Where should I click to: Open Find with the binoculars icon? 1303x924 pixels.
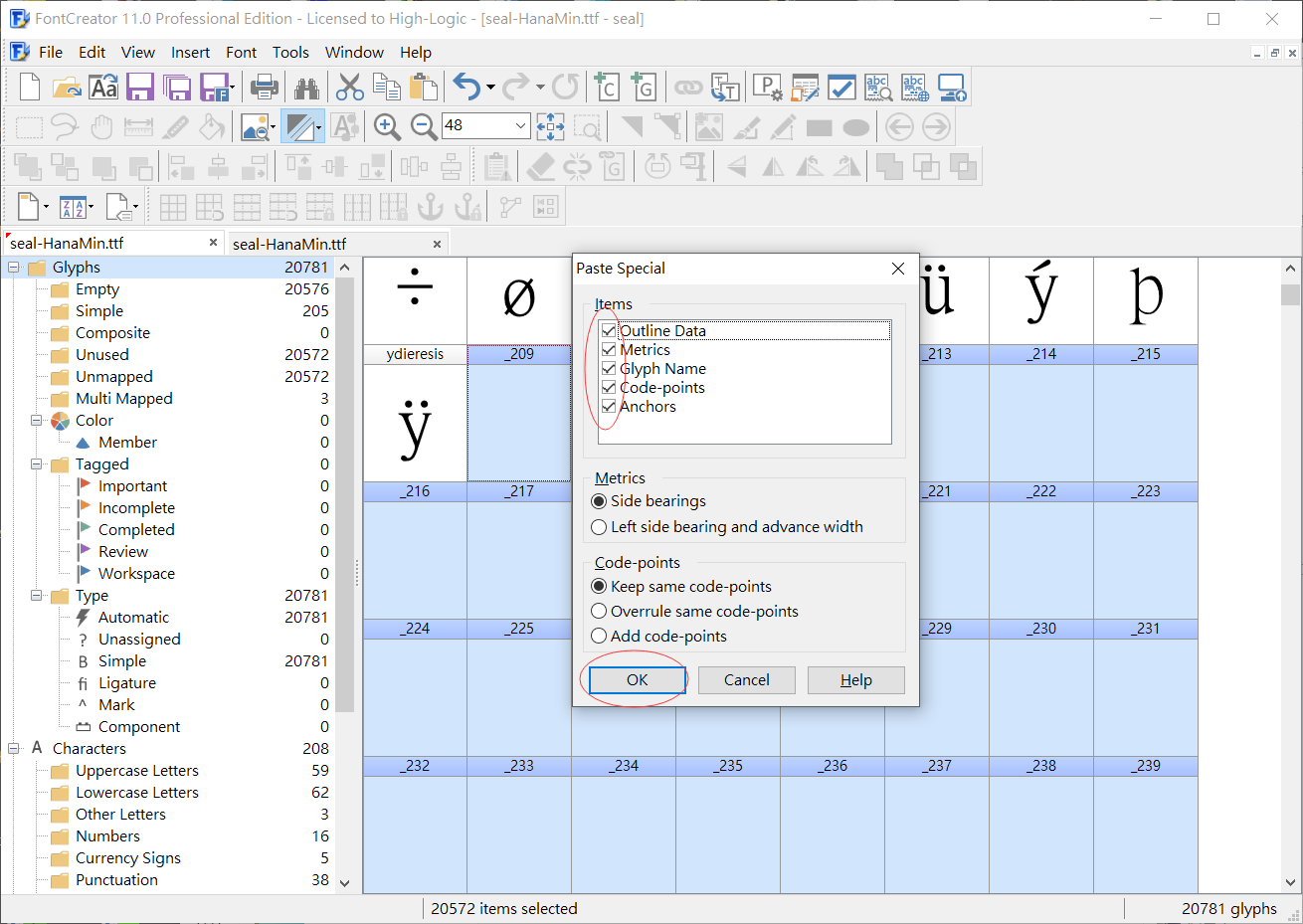point(307,88)
